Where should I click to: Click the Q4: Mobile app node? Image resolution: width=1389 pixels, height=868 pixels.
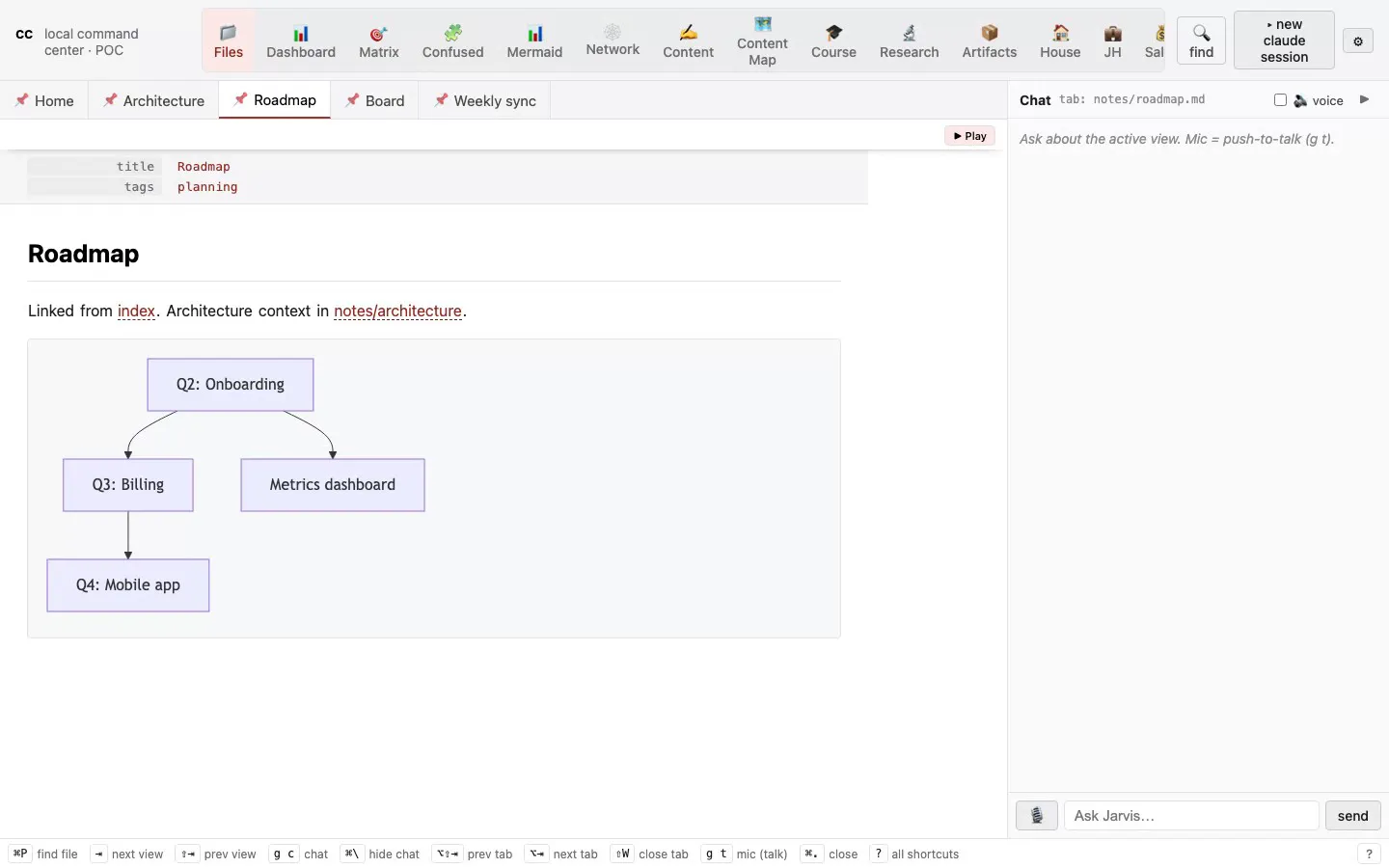coord(128,585)
